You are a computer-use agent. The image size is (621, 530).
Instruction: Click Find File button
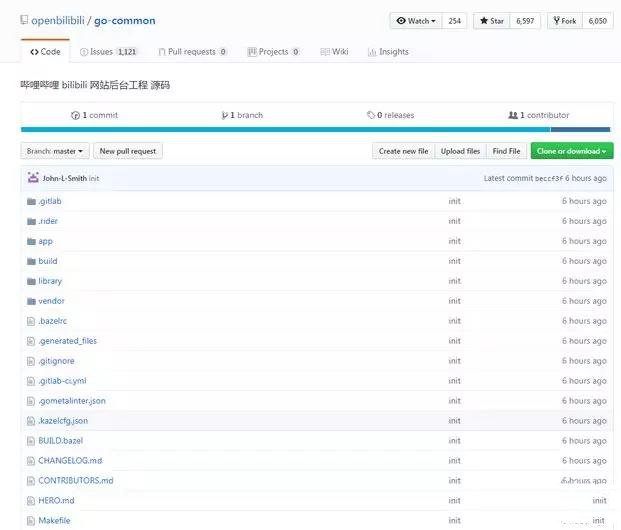506,151
